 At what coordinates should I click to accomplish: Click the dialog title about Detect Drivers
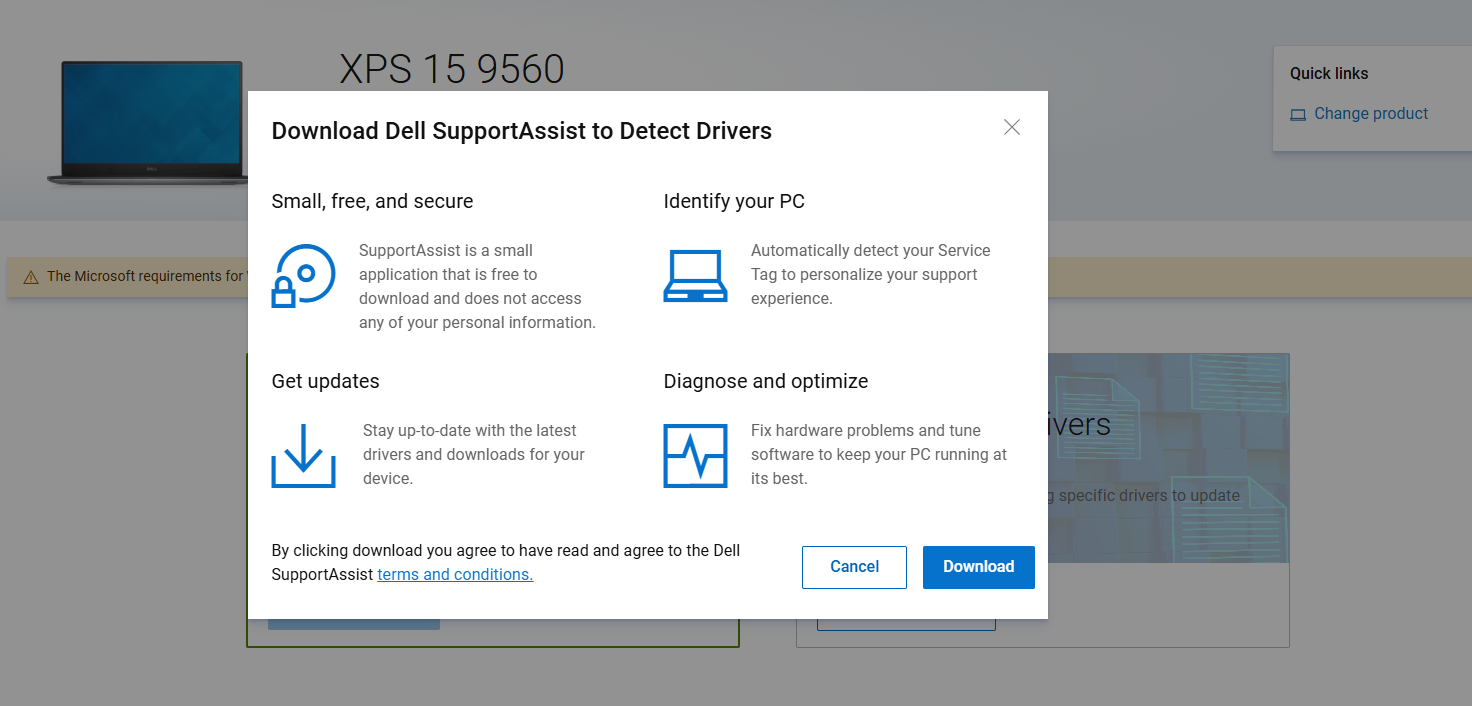(521, 131)
